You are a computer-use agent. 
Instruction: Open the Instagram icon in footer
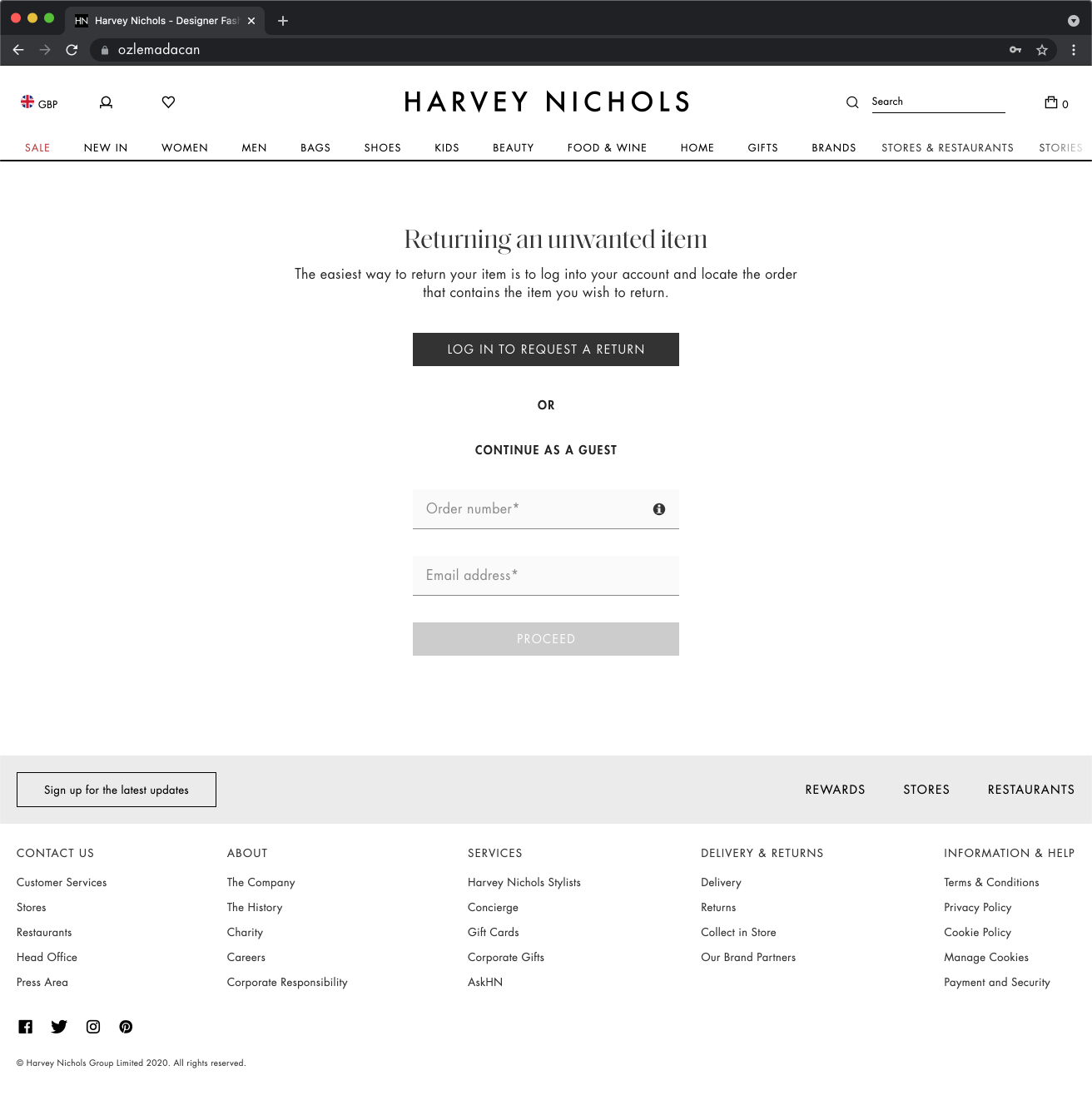[x=93, y=1027]
